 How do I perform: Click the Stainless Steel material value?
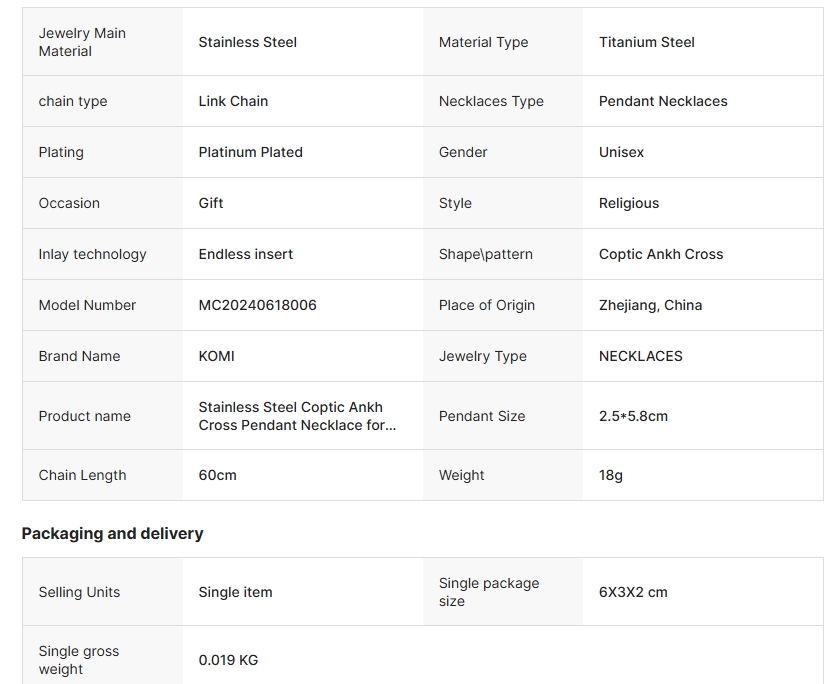(247, 42)
